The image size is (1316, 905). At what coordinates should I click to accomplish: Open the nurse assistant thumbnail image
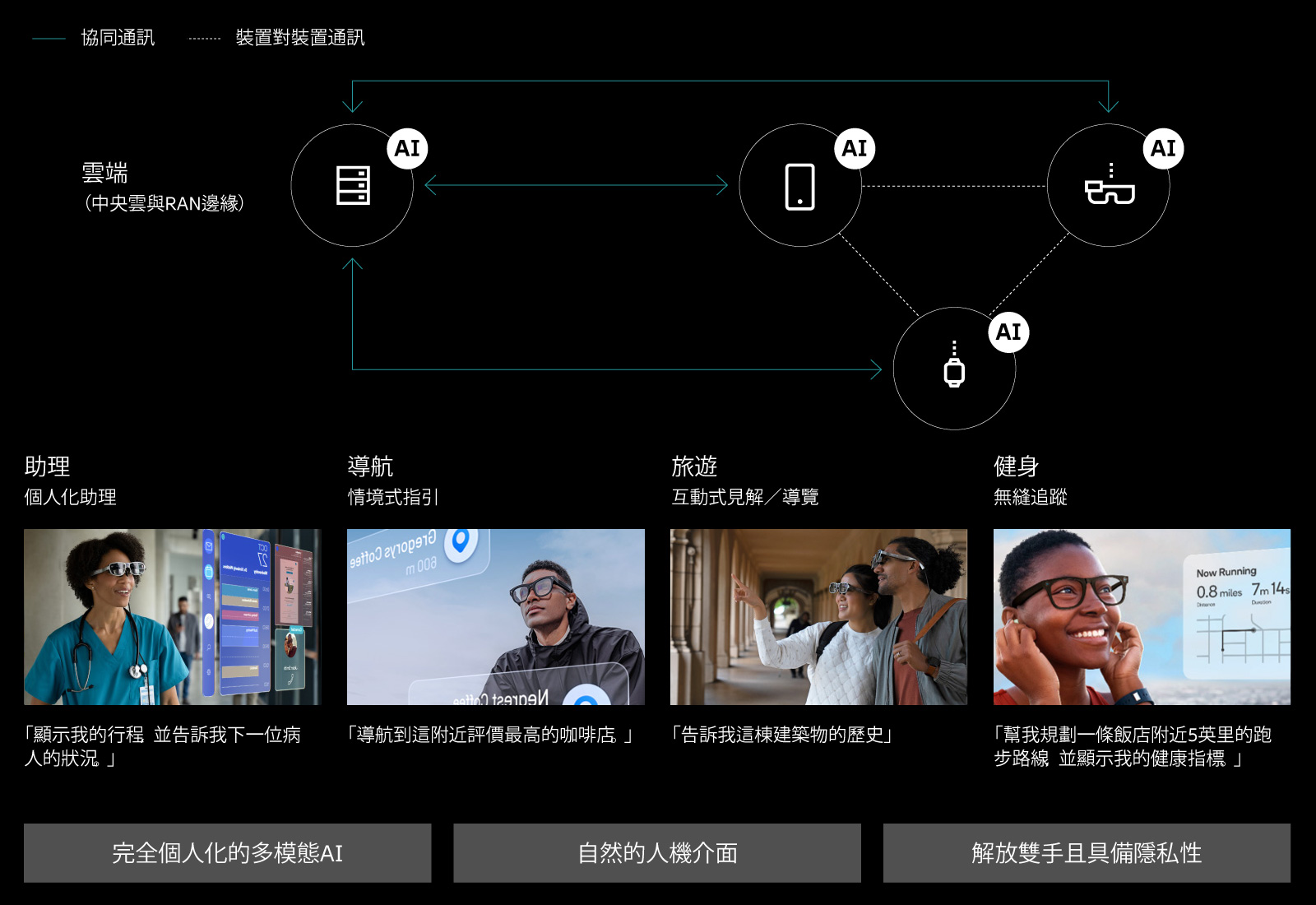coord(172,617)
